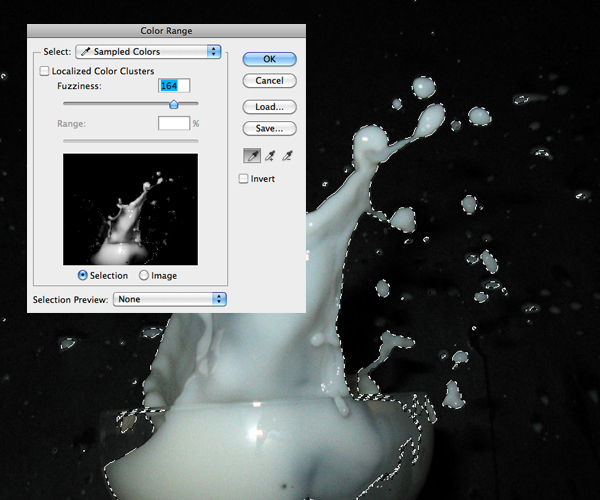The image size is (600, 500).
Task: Choose the Add to Sample eyedropper
Action: [269, 155]
